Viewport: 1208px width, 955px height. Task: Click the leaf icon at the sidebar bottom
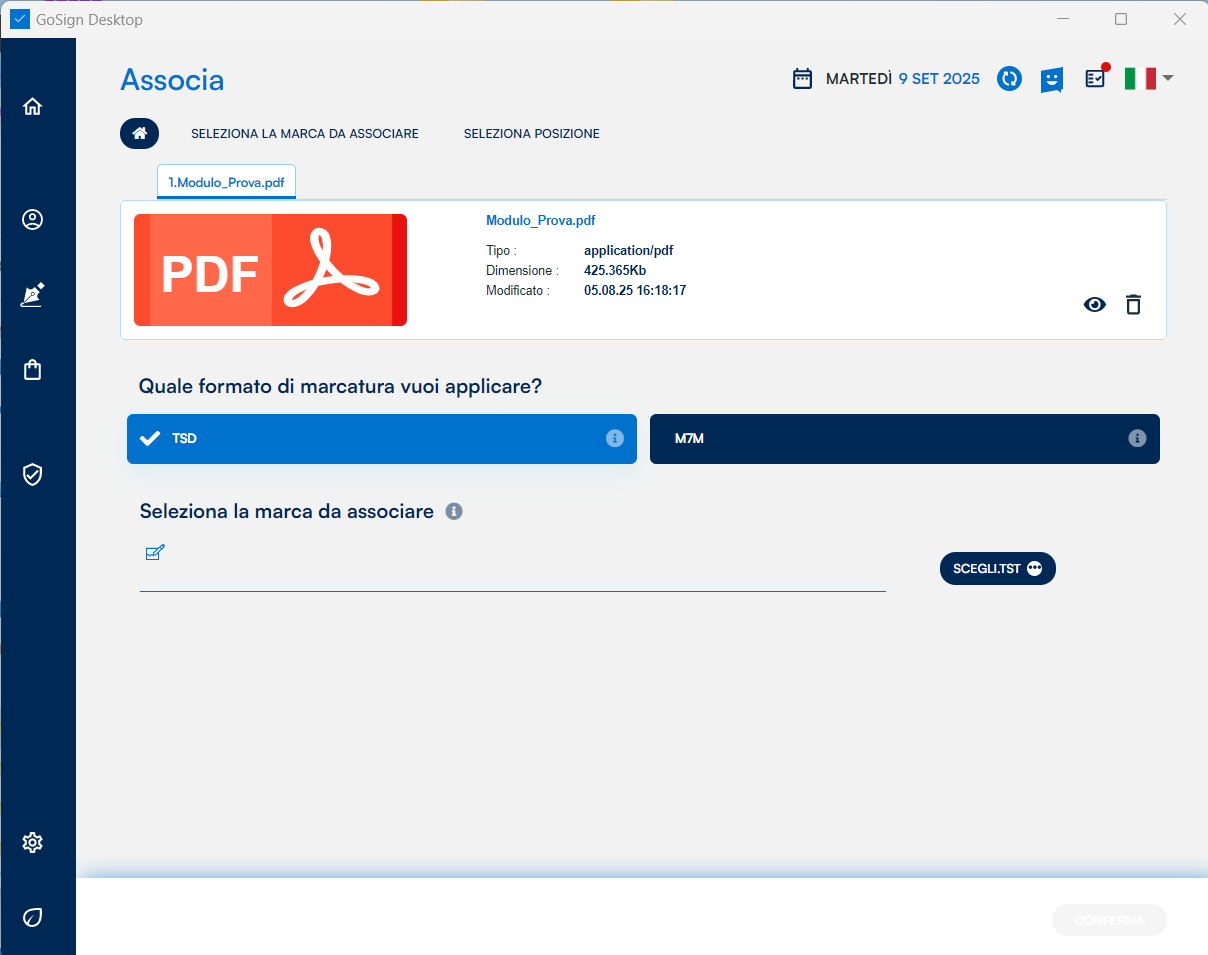pyautogui.click(x=33, y=917)
